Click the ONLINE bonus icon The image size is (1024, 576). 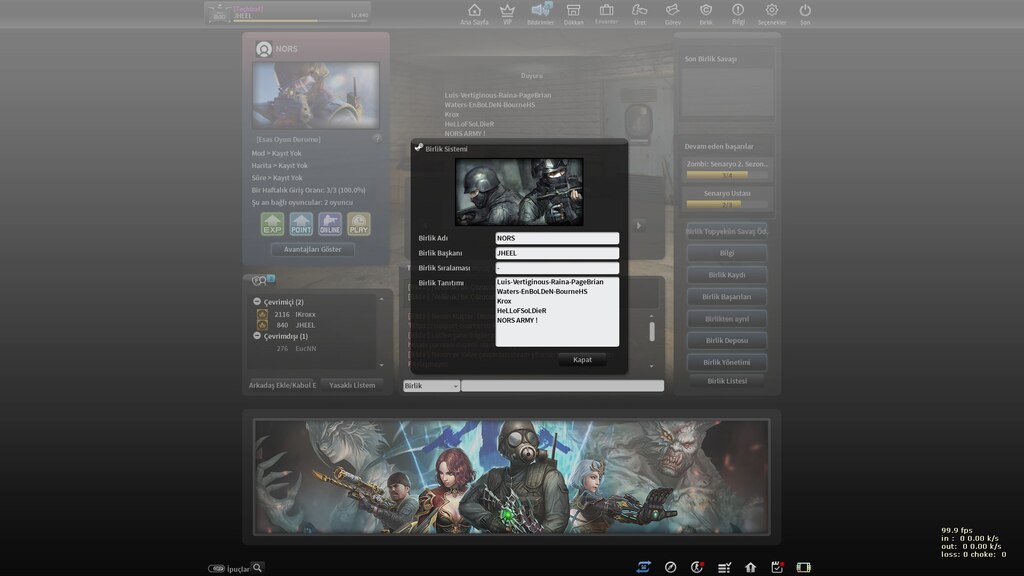coord(330,224)
